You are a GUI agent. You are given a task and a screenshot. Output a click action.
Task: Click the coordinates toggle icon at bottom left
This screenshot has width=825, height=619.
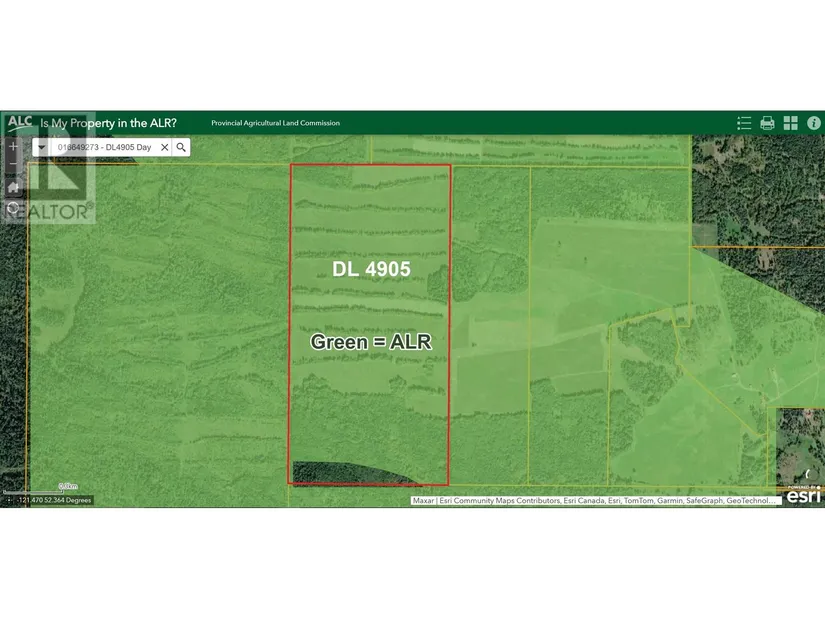tap(9, 500)
